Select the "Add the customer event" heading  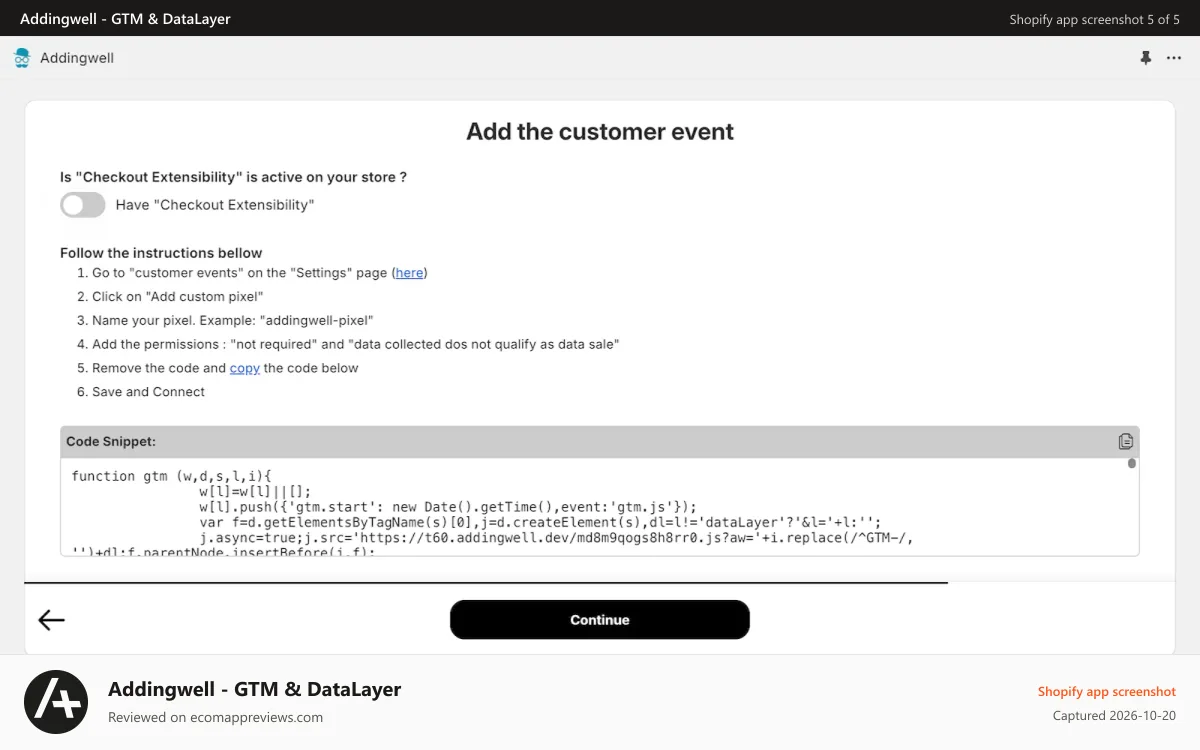(600, 132)
